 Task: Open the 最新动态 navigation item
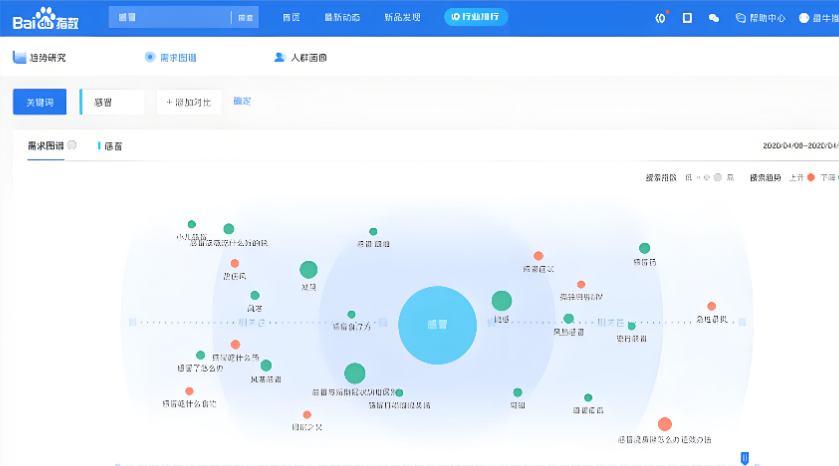[x=342, y=17]
